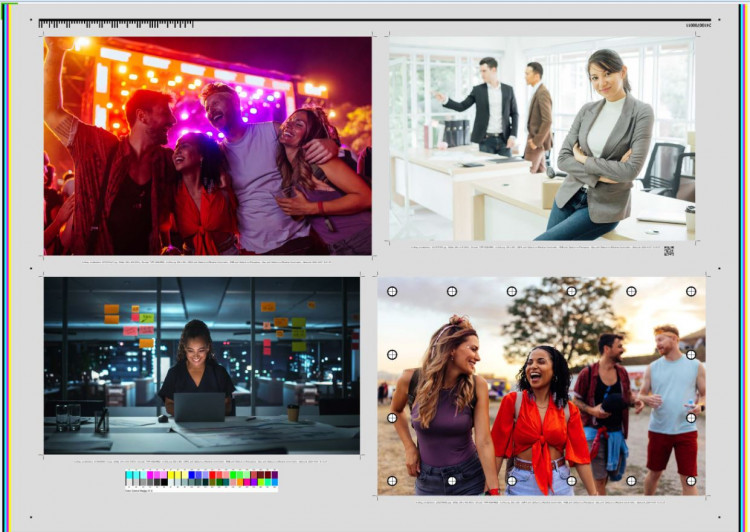Click the middle-left edge registration mark above the bottom-left corner
The width and height of the screenshot is (750, 532).
pyautogui.click(x=392, y=417)
